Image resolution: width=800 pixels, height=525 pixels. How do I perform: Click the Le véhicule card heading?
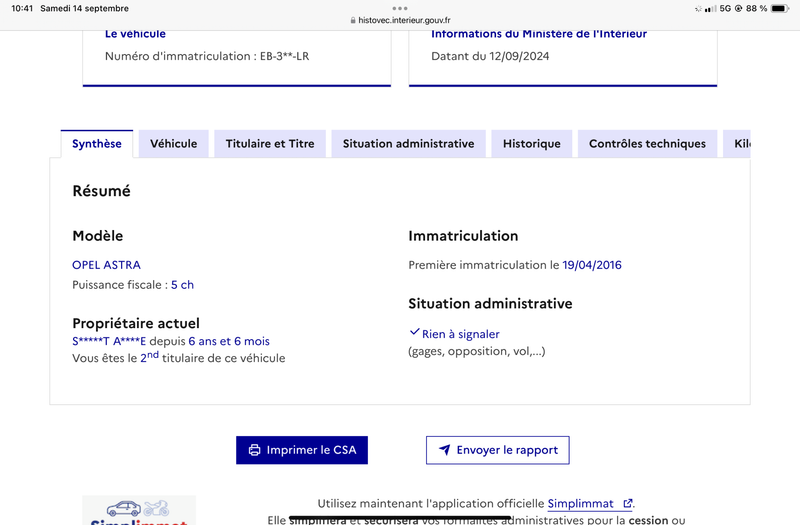point(135,34)
